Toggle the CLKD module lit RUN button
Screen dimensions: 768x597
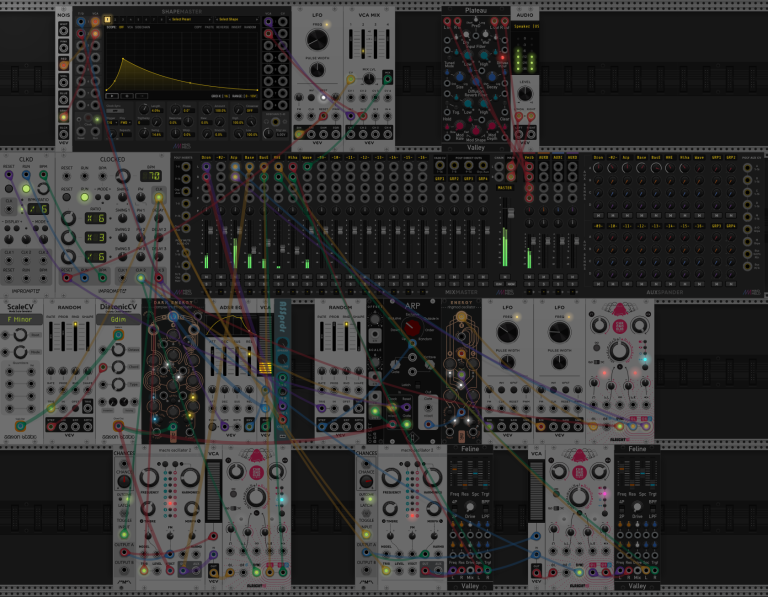click(x=26, y=189)
